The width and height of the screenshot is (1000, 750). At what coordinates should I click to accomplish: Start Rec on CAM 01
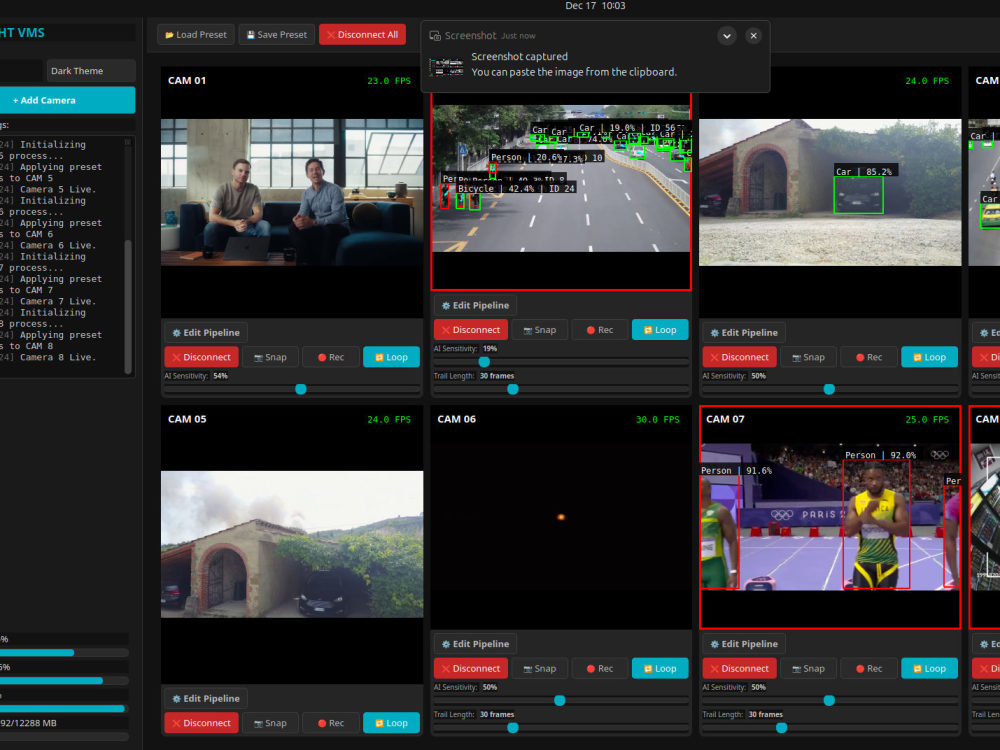[x=331, y=357]
